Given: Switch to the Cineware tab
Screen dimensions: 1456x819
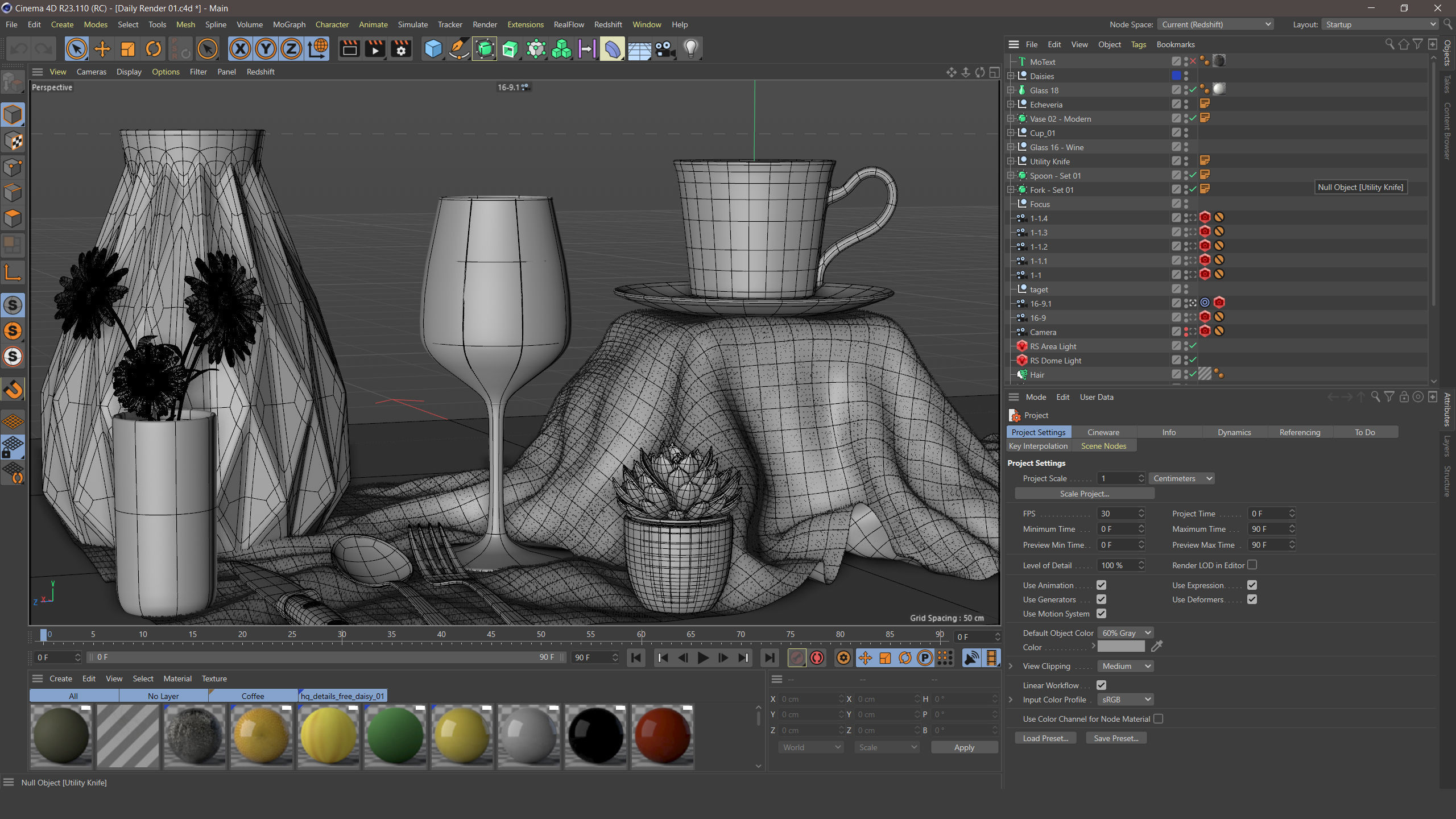Looking at the screenshot, I should (x=1103, y=432).
